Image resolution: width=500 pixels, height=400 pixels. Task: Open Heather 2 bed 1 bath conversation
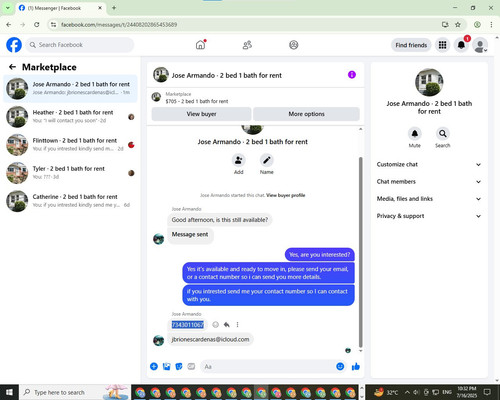(70, 116)
